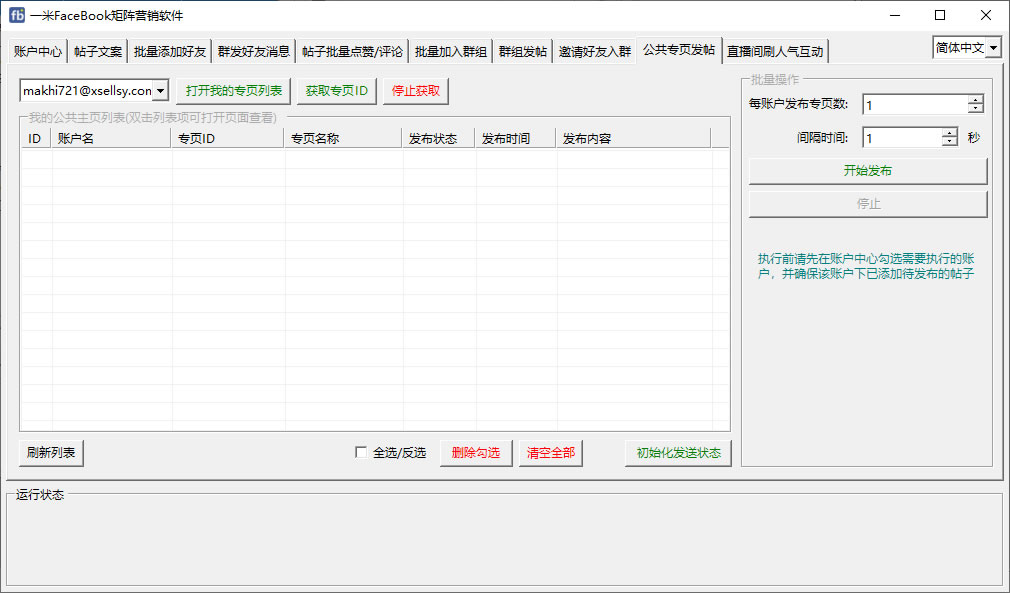Viewport: 1010px width, 593px height.
Task: Click the red 删除勾选 button
Action: (x=476, y=453)
